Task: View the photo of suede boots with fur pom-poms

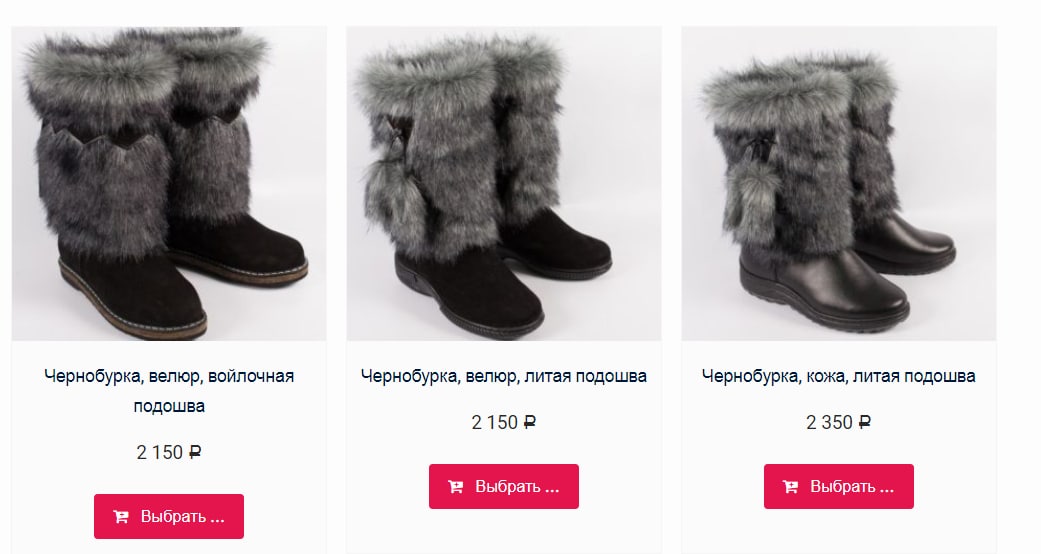Action: pyautogui.click(x=503, y=184)
